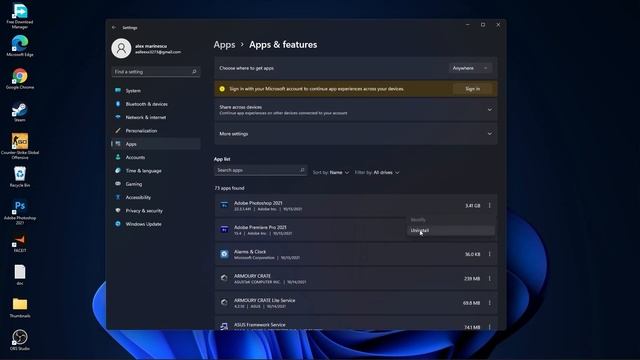Select the ASUS Framework Service row
The height and width of the screenshot is (360, 640).
tap(356, 323)
